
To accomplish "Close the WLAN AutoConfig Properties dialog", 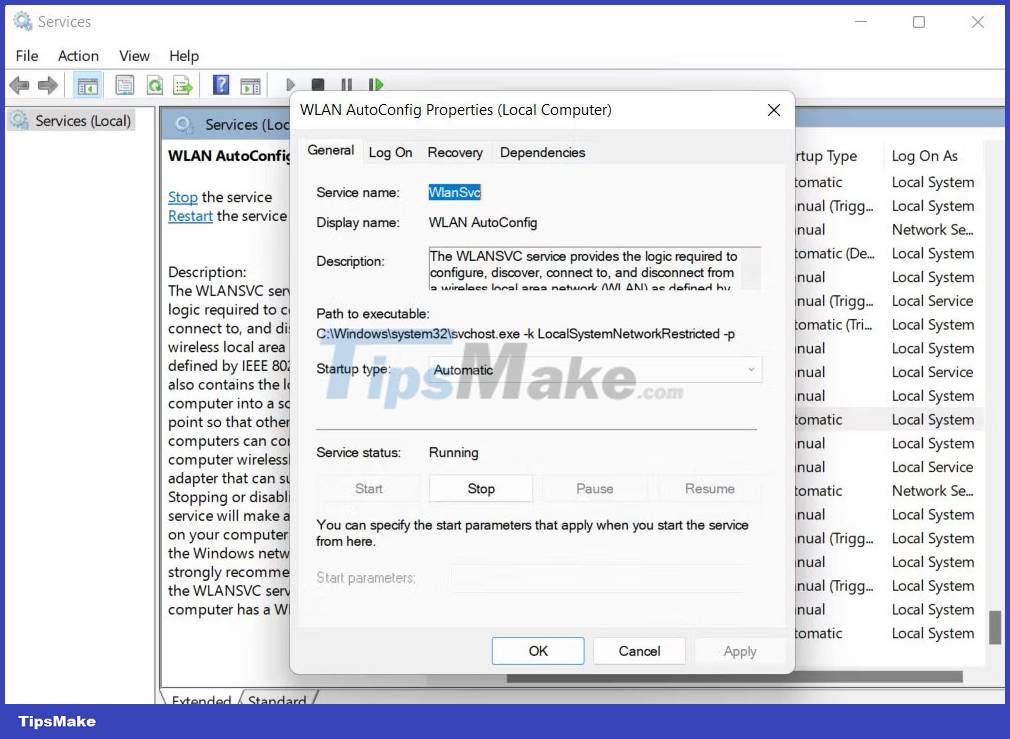I will click(x=774, y=110).
